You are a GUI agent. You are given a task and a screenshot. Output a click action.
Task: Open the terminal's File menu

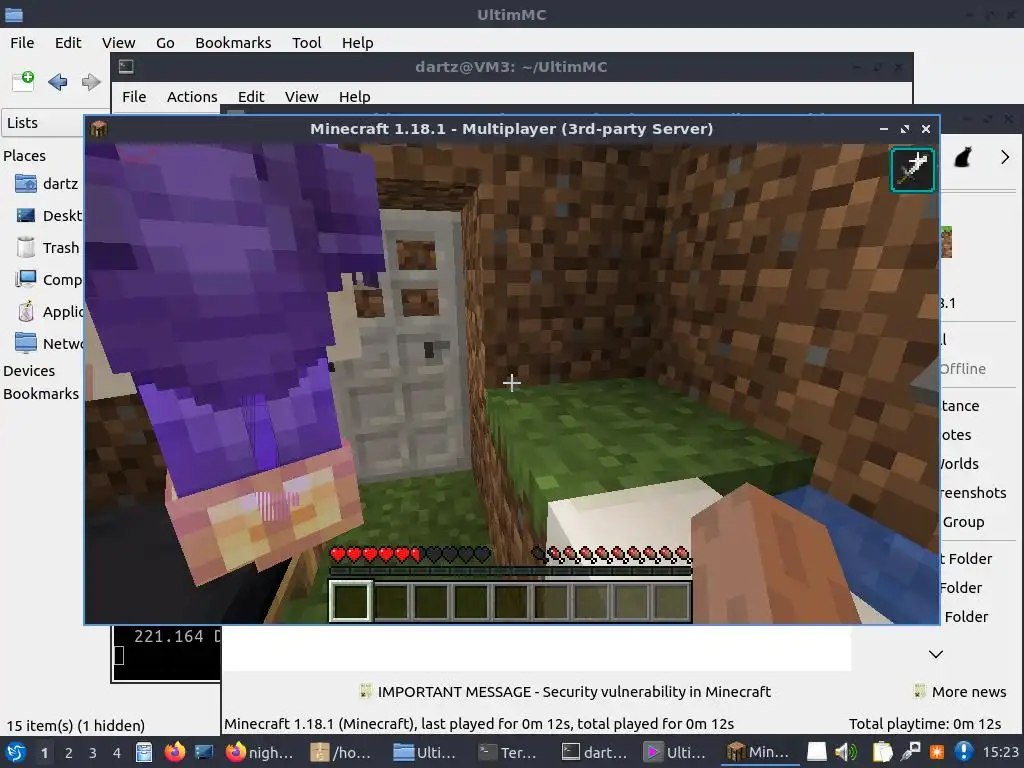pyautogui.click(x=134, y=97)
